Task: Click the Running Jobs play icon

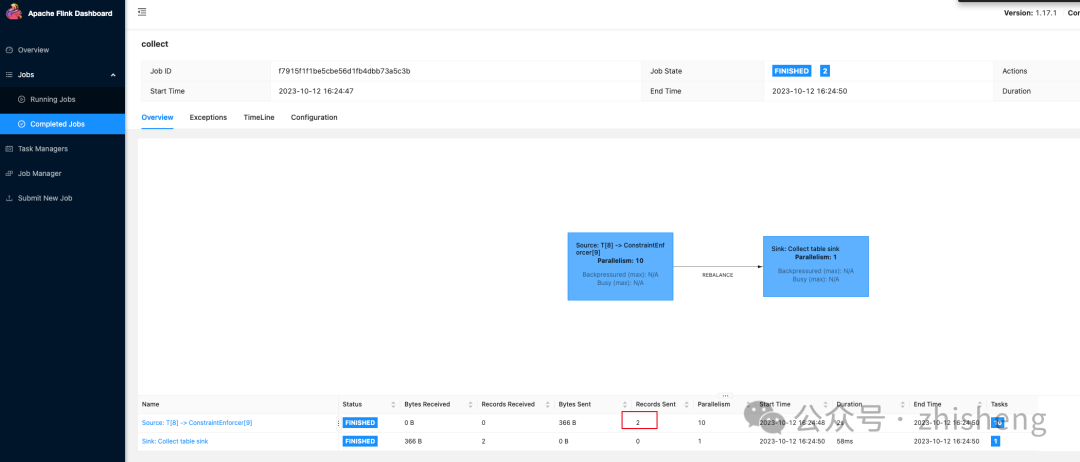Action: (21, 99)
